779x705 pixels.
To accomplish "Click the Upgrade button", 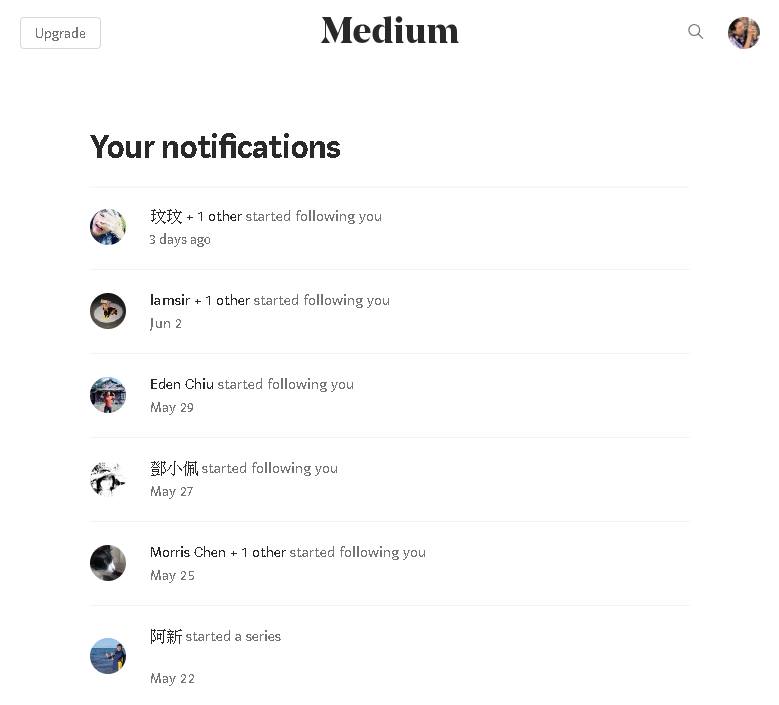I will pyautogui.click(x=60, y=33).
